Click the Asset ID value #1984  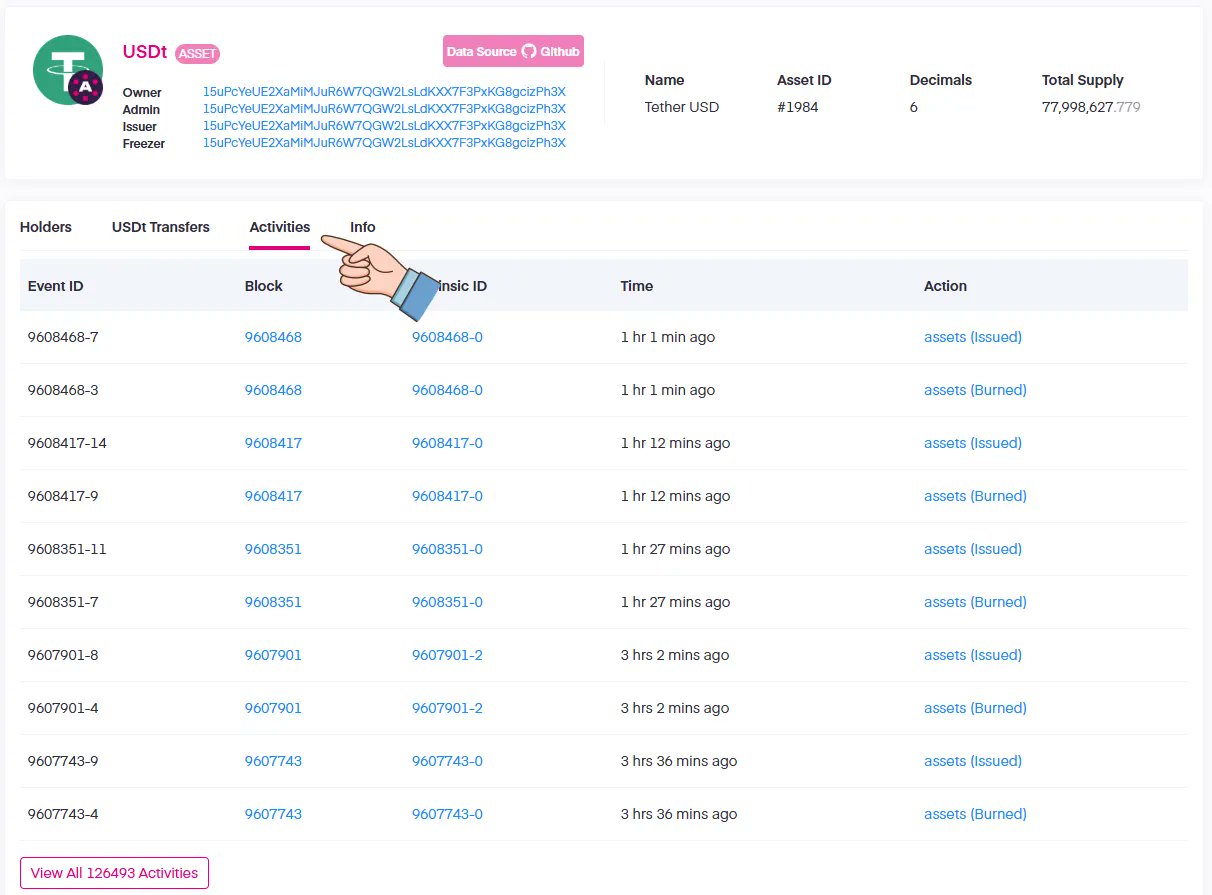pyautogui.click(x=798, y=107)
